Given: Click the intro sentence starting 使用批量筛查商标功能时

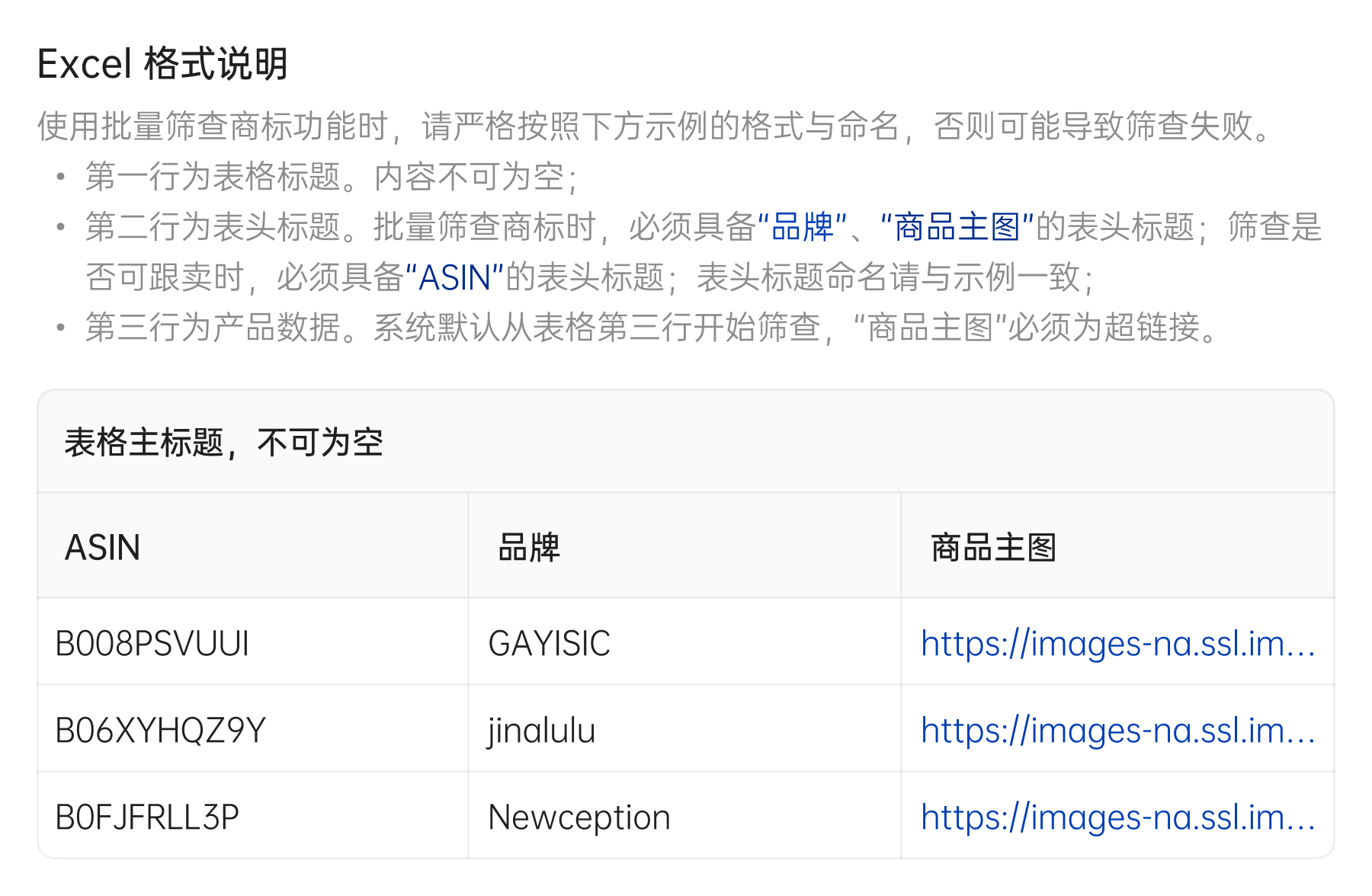Looking at the screenshot, I should 656,126.
